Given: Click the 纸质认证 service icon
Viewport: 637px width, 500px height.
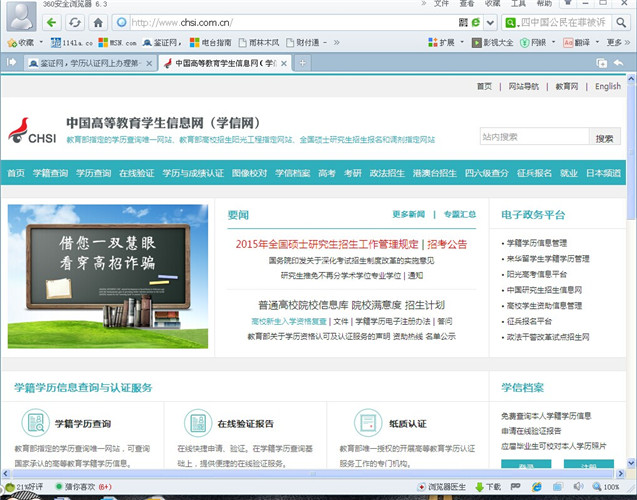Looking at the screenshot, I should pos(368,423).
